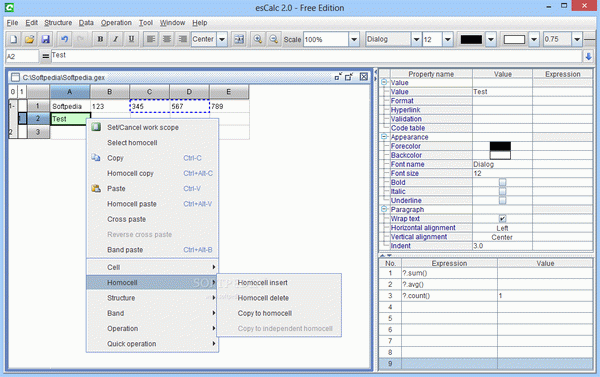Align text center in toolbar

tap(167, 39)
